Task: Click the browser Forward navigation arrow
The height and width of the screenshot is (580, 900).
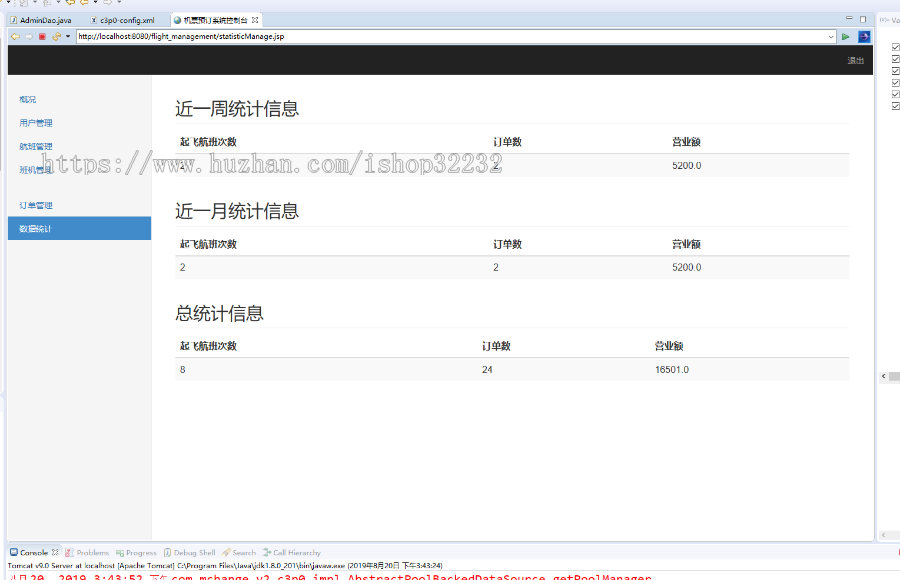Action: [x=27, y=36]
